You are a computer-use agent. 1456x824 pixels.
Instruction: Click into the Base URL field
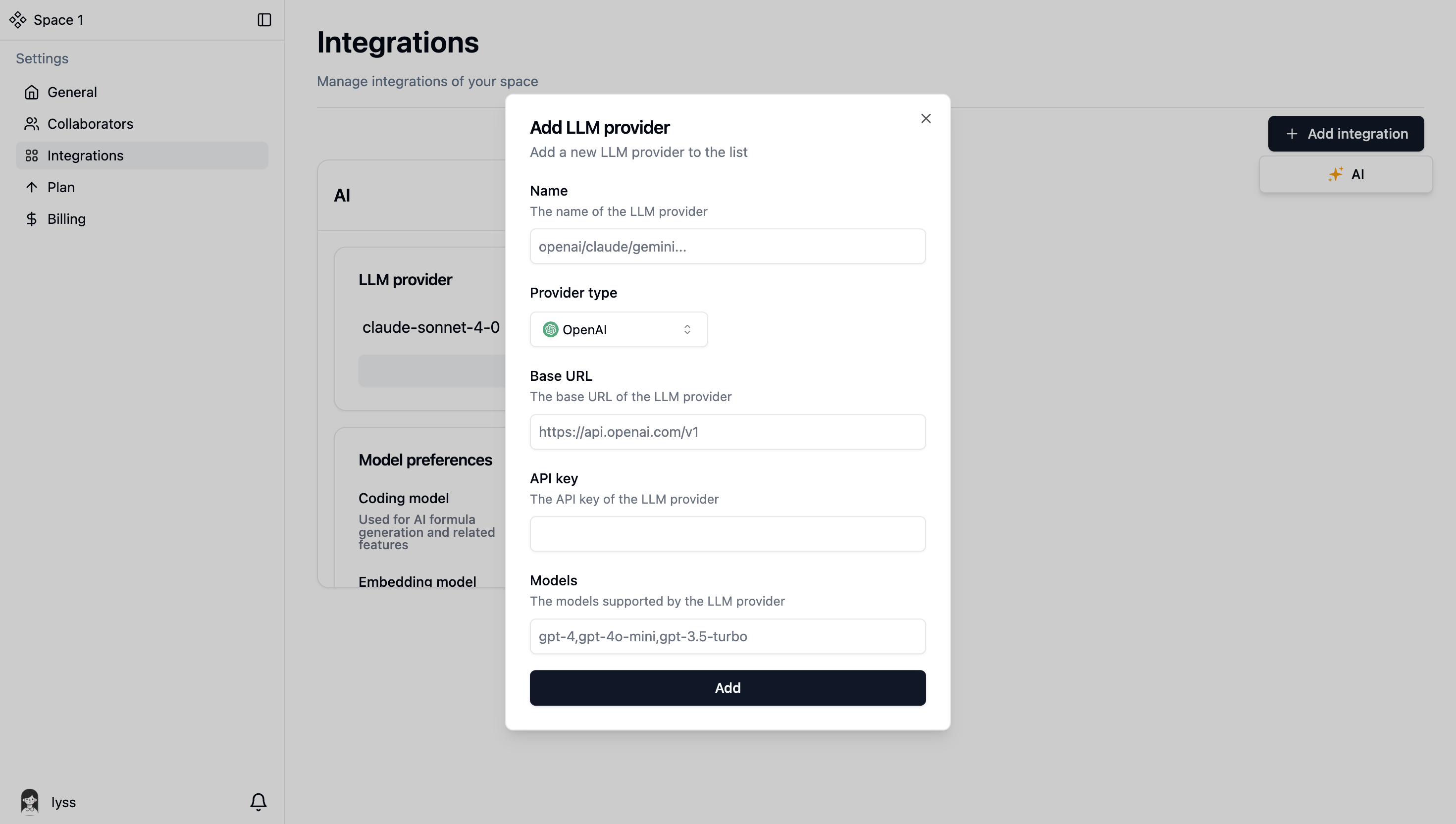point(728,432)
